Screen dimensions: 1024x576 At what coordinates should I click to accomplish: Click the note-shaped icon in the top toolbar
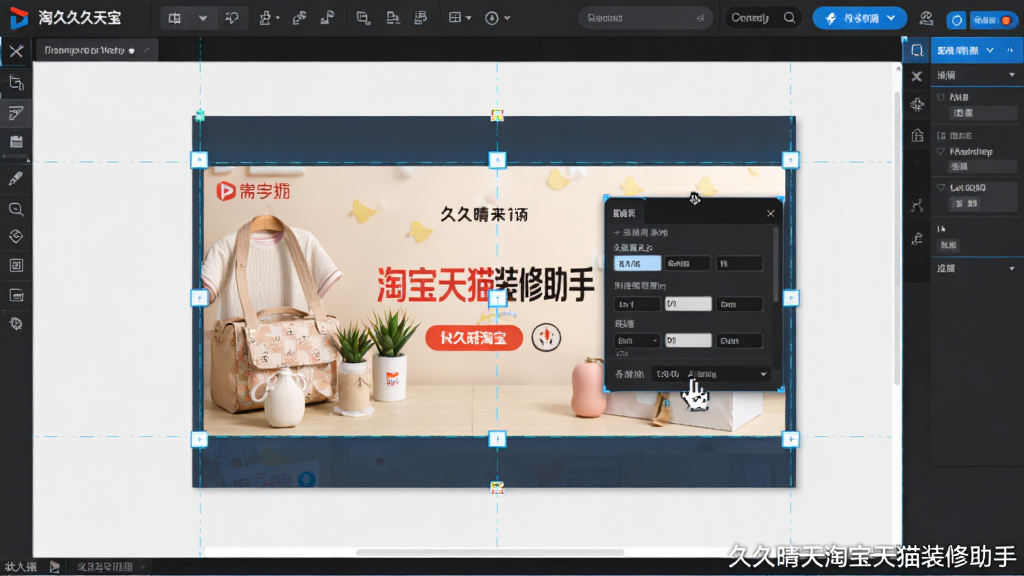pos(327,18)
